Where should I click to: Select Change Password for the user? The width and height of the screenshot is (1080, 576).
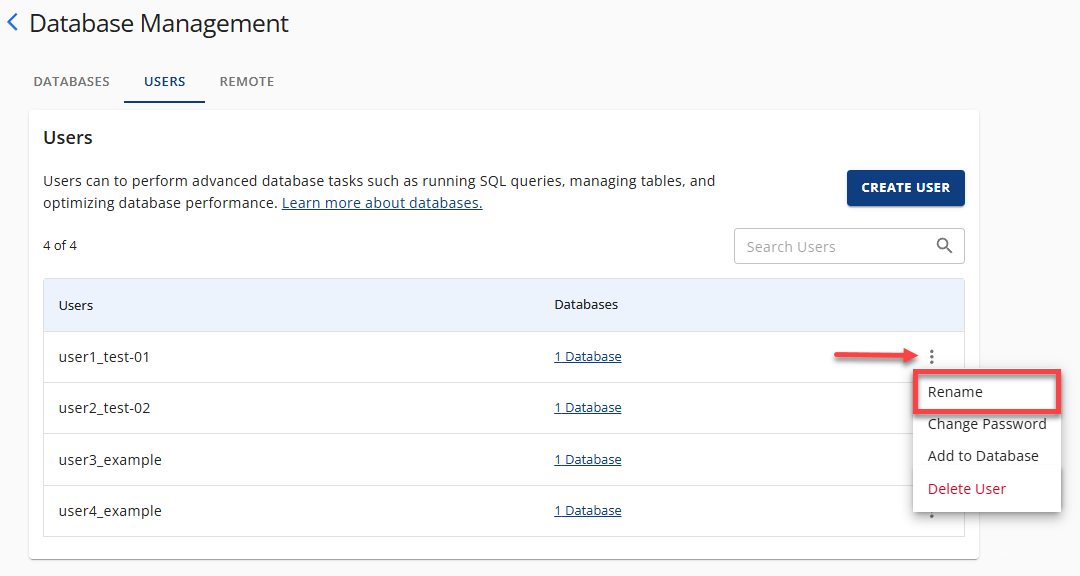coord(986,423)
